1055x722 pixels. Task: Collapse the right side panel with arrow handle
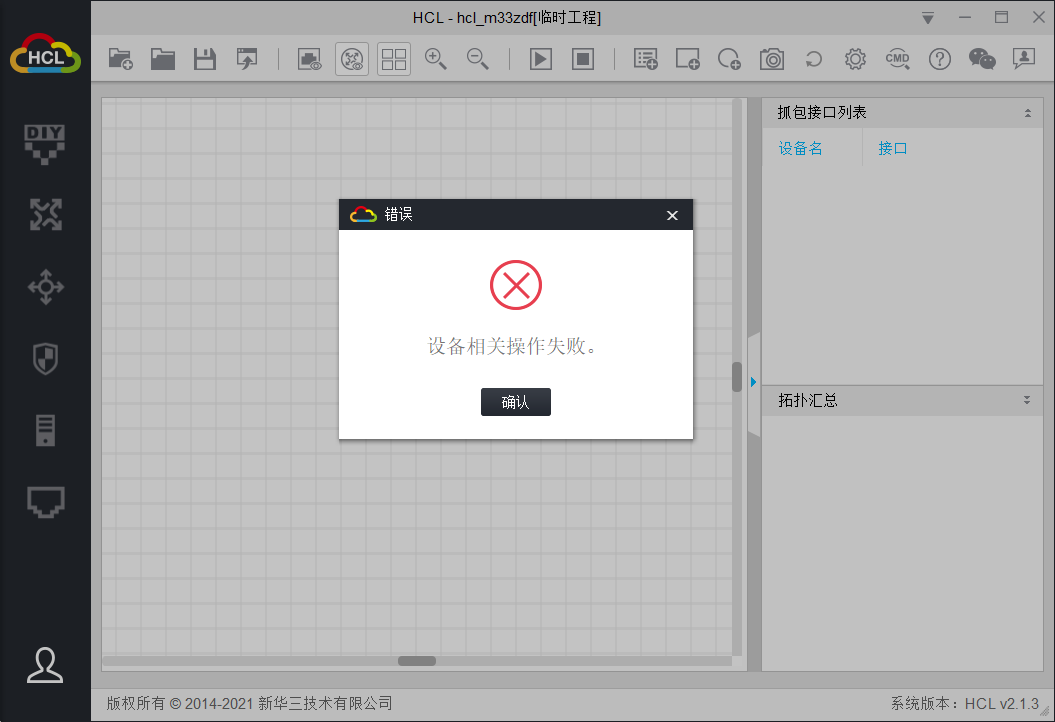(753, 382)
